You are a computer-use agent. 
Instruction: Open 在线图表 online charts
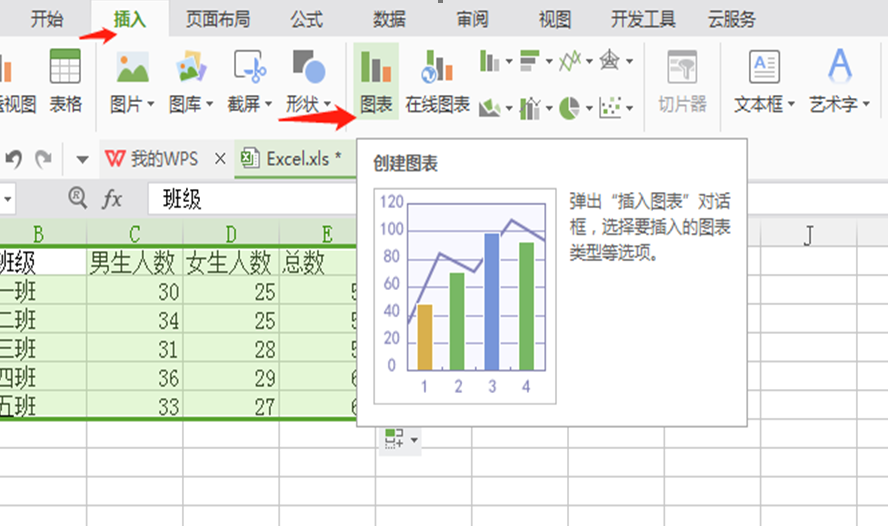(437, 81)
